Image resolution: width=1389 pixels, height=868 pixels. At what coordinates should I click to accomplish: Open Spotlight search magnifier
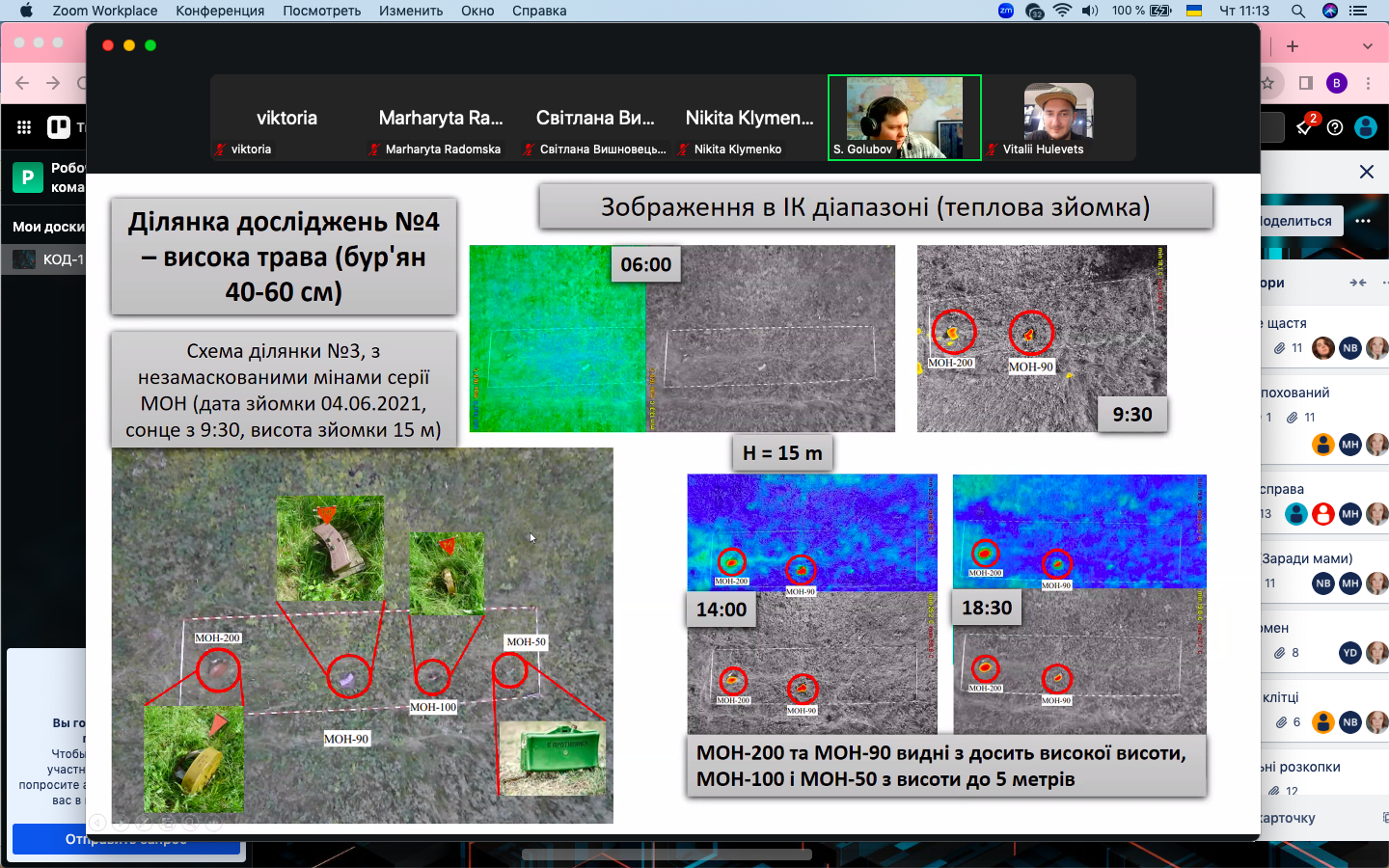point(1298,11)
